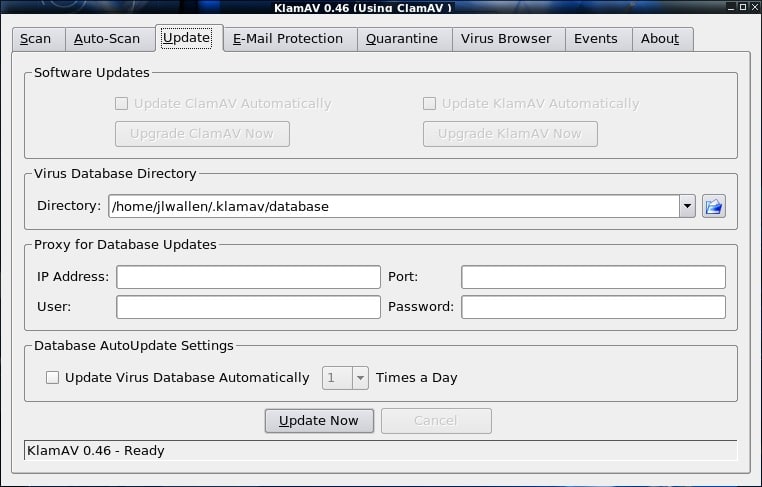Click the proxy User text field
The width and height of the screenshot is (762, 487).
(x=248, y=307)
